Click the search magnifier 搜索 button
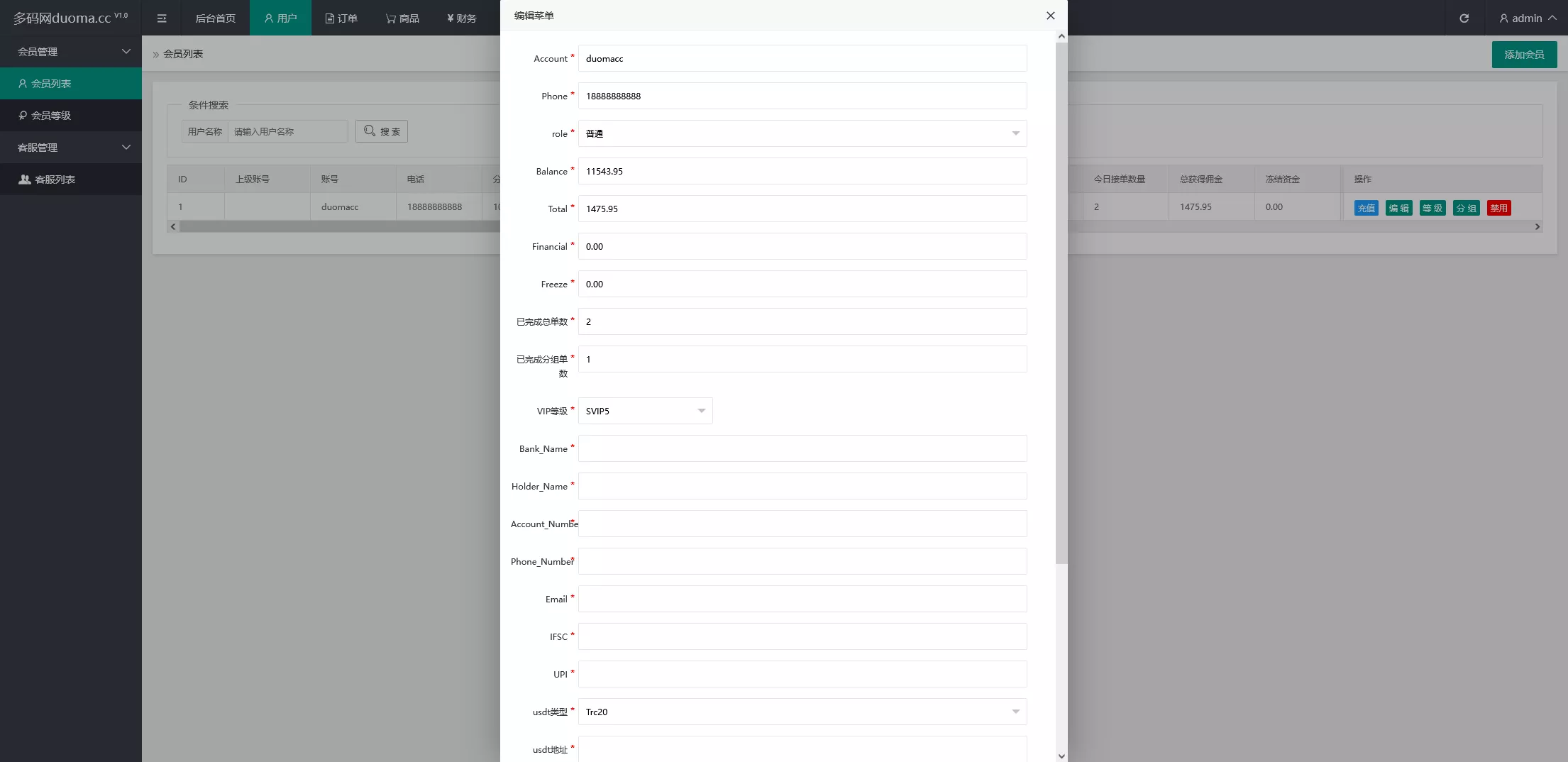 (x=382, y=131)
